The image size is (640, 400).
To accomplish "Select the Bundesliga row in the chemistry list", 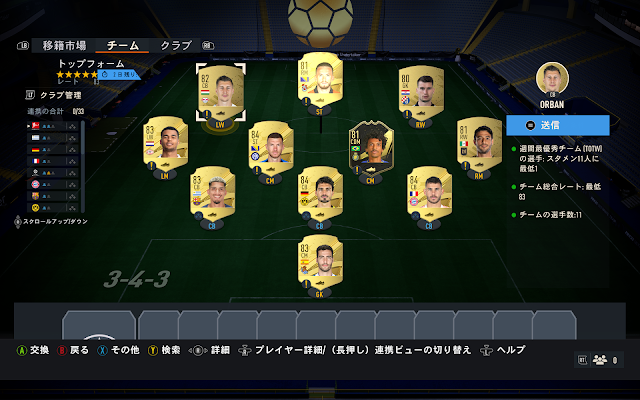I will click(52, 127).
